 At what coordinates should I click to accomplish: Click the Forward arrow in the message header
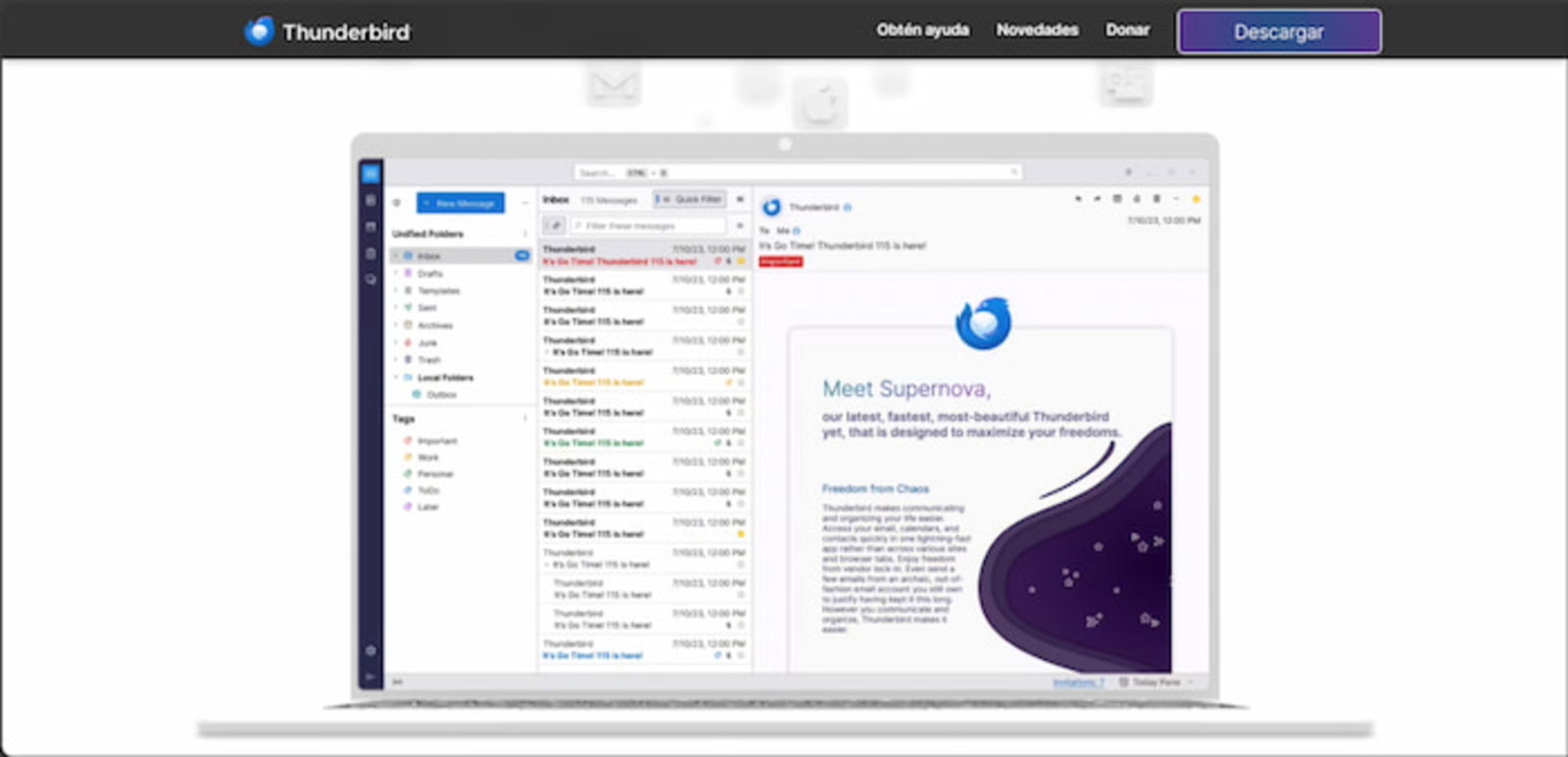pyautogui.click(x=1098, y=199)
